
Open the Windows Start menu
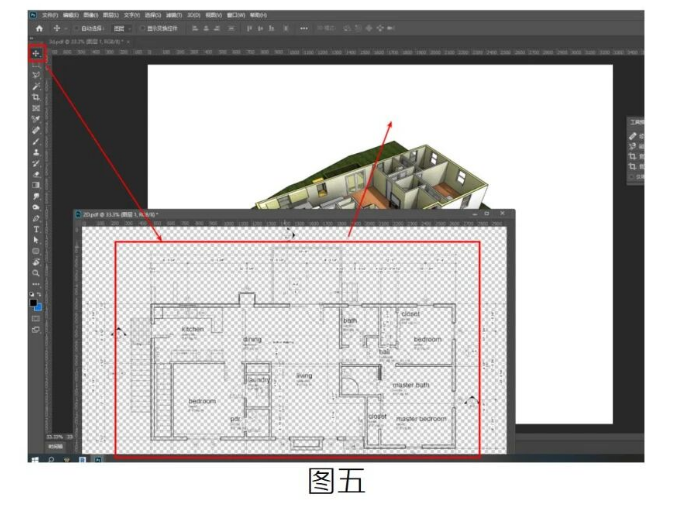point(35,459)
